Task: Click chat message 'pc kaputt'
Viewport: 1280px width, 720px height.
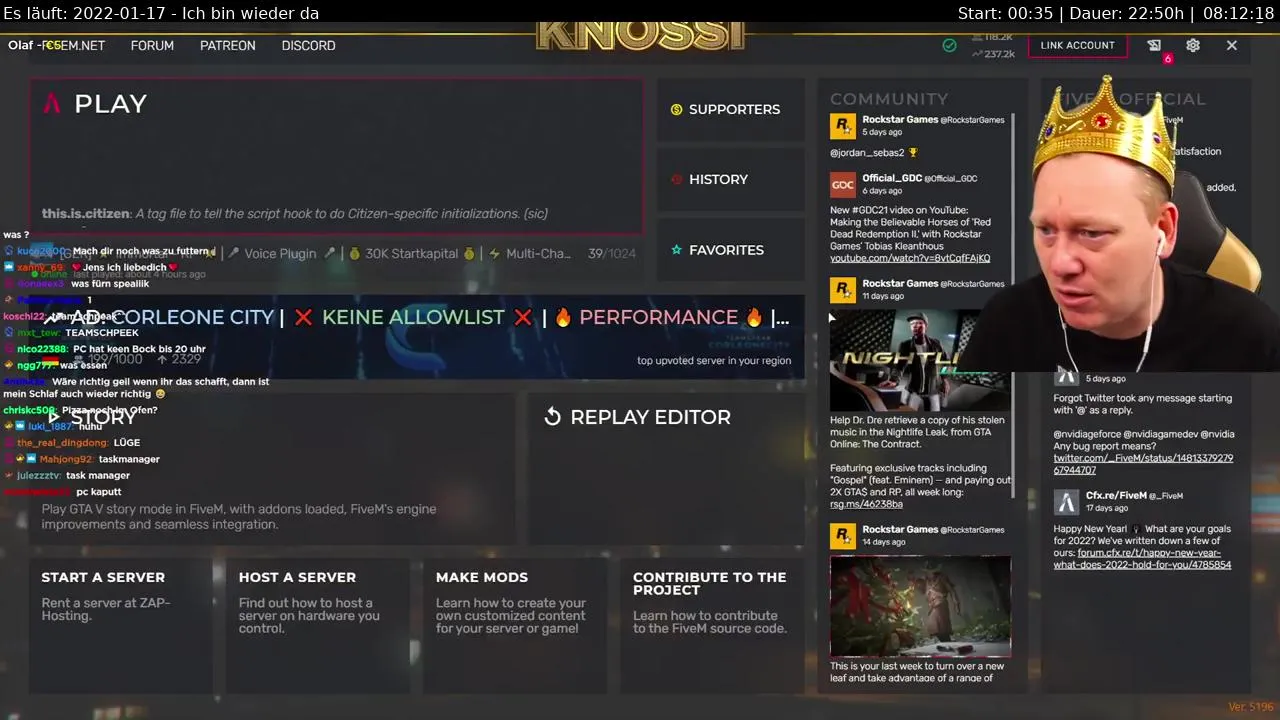Action: (x=99, y=492)
